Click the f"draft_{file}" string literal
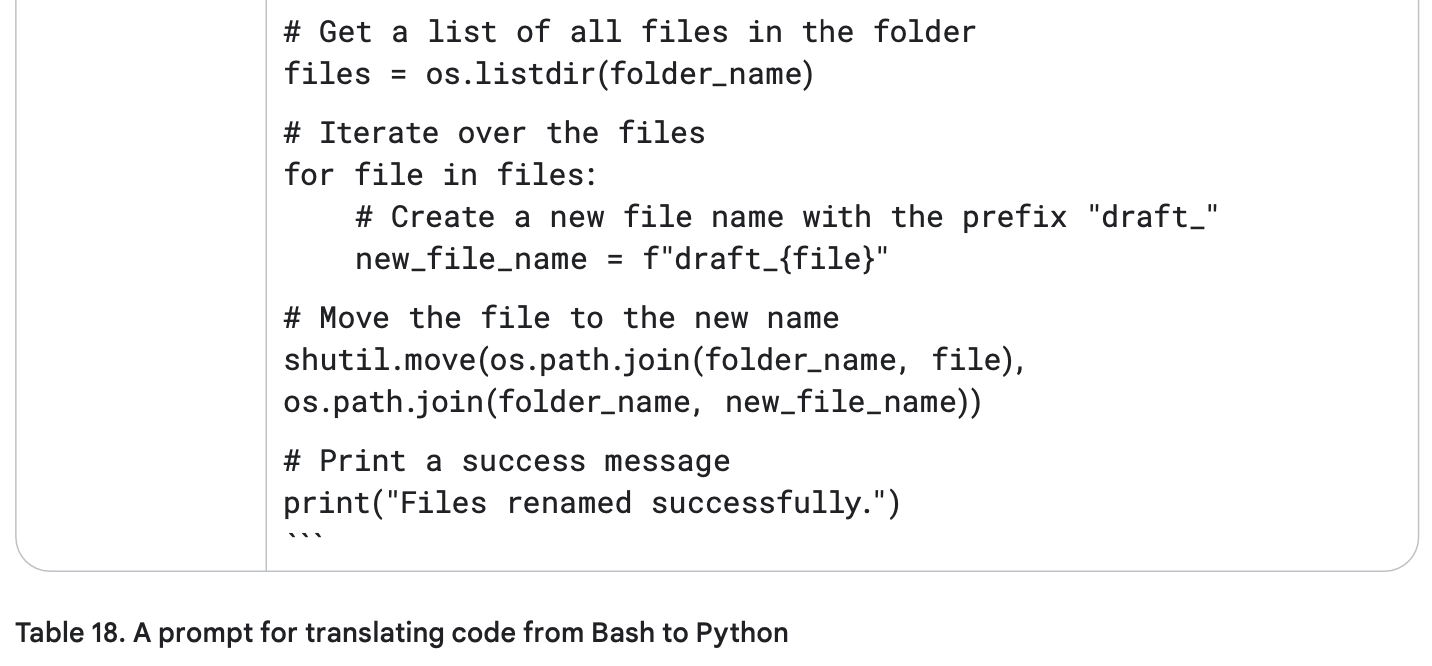Screen dimensions: 1432x666 coord(765,259)
